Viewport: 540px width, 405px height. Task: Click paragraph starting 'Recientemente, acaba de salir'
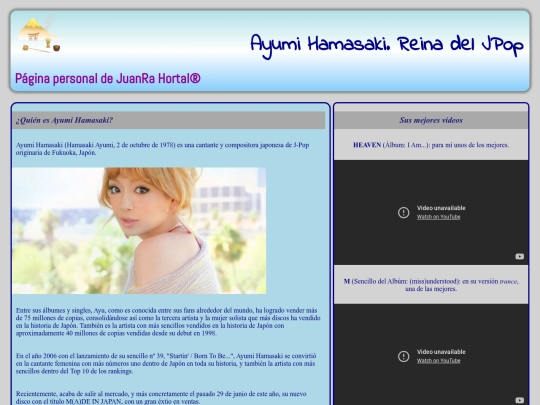click(x=161, y=397)
